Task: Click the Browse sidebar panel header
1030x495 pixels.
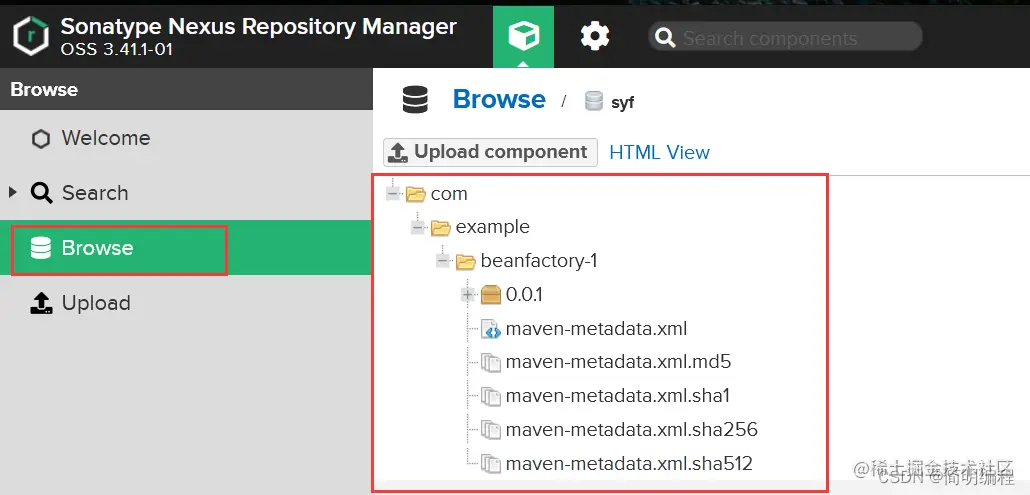Action: point(186,89)
